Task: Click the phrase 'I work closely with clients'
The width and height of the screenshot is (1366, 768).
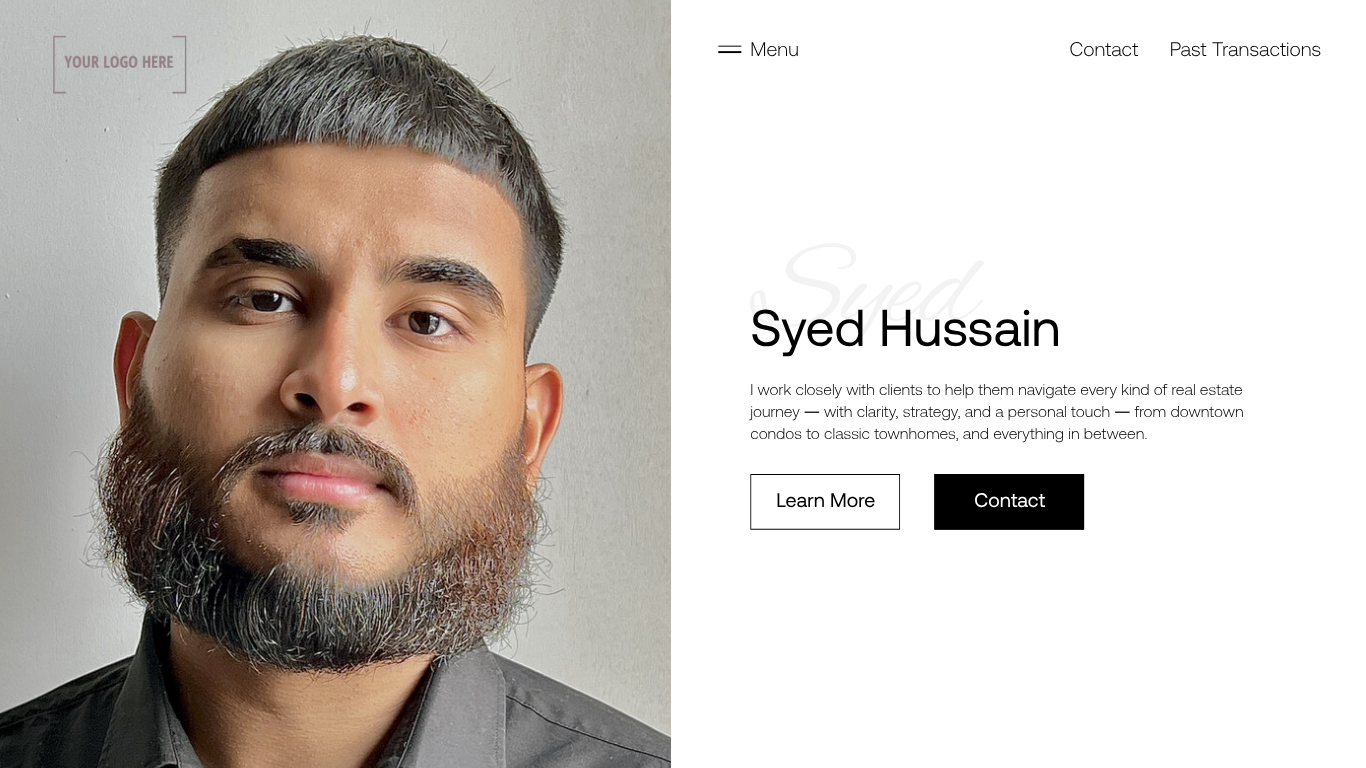Action: tap(836, 390)
